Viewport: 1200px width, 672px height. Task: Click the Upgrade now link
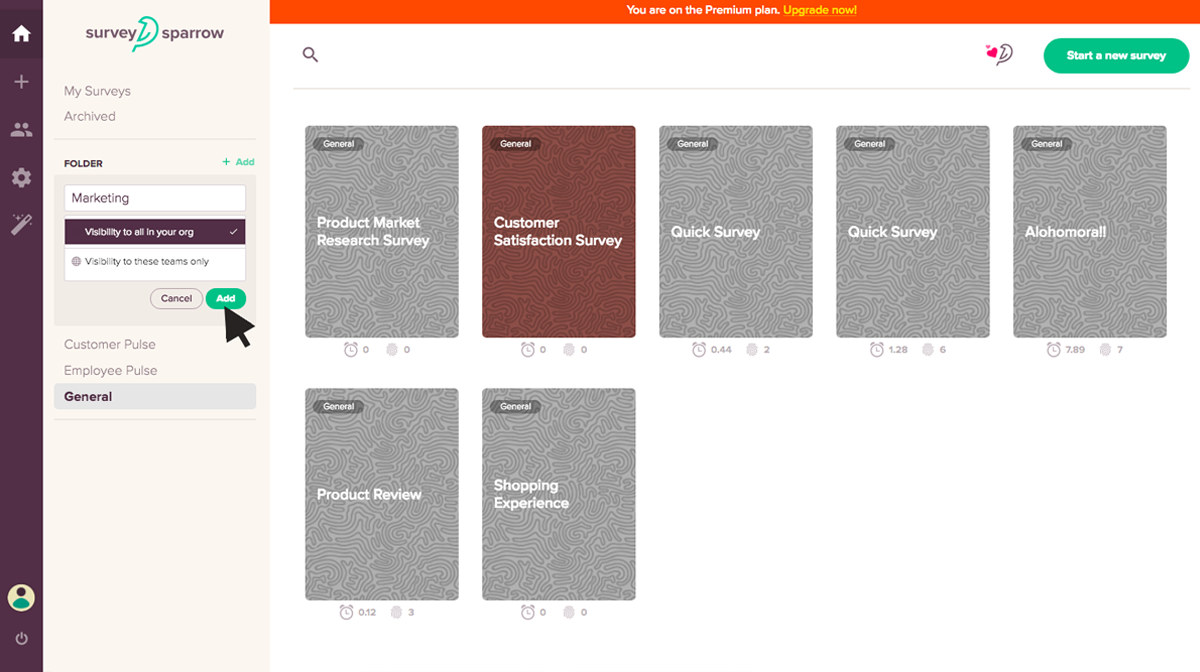coord(820,10)
